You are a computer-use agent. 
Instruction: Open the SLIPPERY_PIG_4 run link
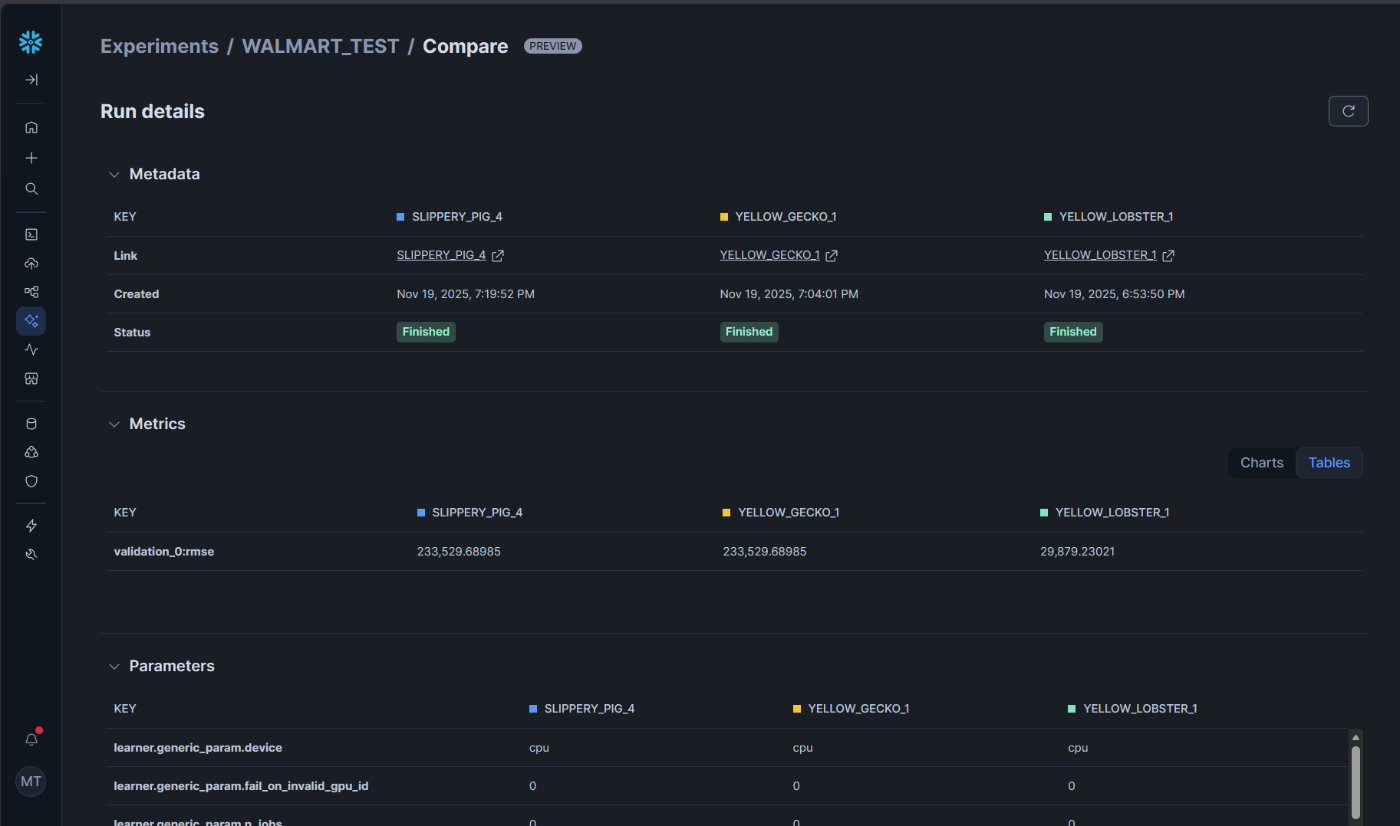click(x=441, y=255)
